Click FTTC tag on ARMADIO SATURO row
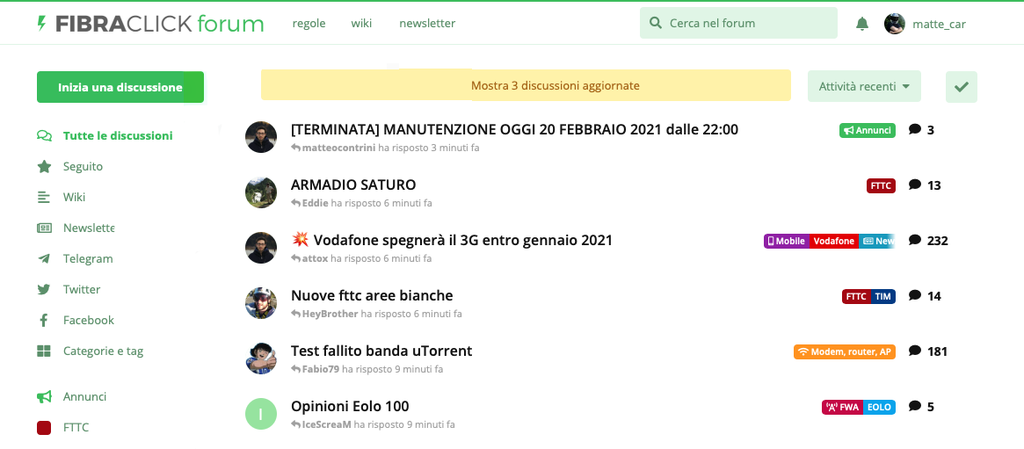The height and width of the screenshot is (449, 1024). pyautogui.click(x=881, y=185)
